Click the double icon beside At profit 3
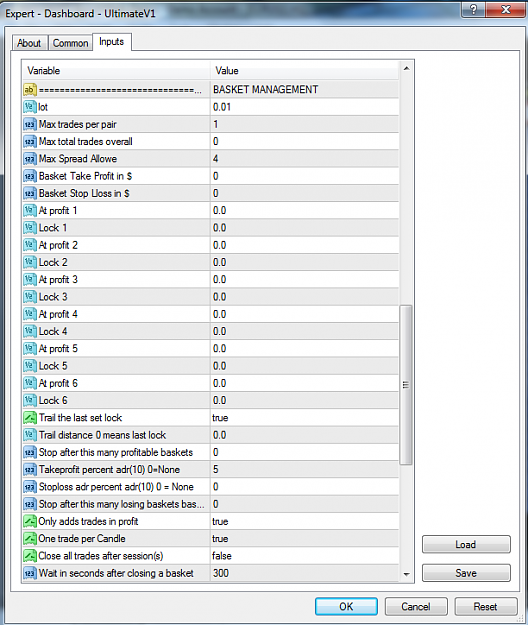This screenshot has height=625, width=528. tap(30, 280)
